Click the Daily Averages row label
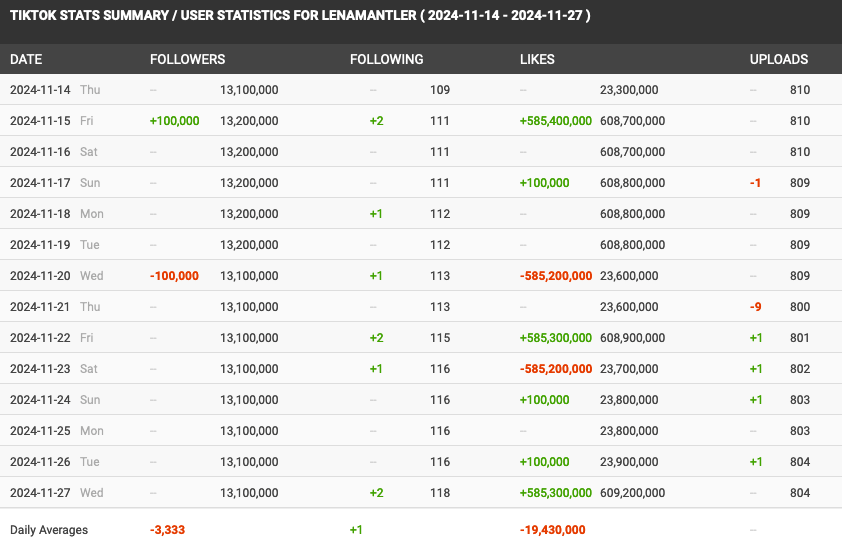Screen dimensions: 842x555 click(x=49, y=530)
